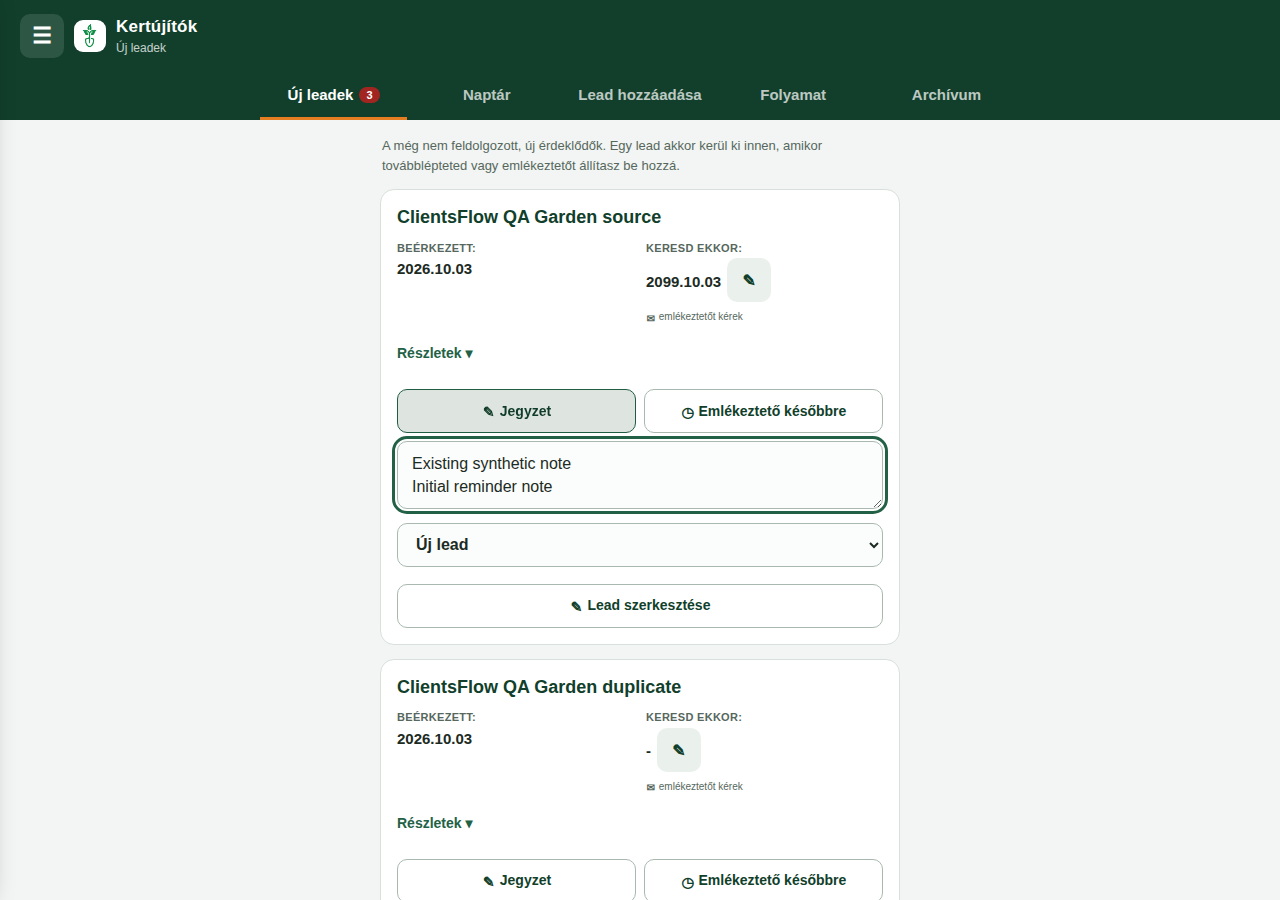Screen dimensions: 1280x900
Task: Edit the 2099.10.03 callback date pencil
Action: pos(749,280)
